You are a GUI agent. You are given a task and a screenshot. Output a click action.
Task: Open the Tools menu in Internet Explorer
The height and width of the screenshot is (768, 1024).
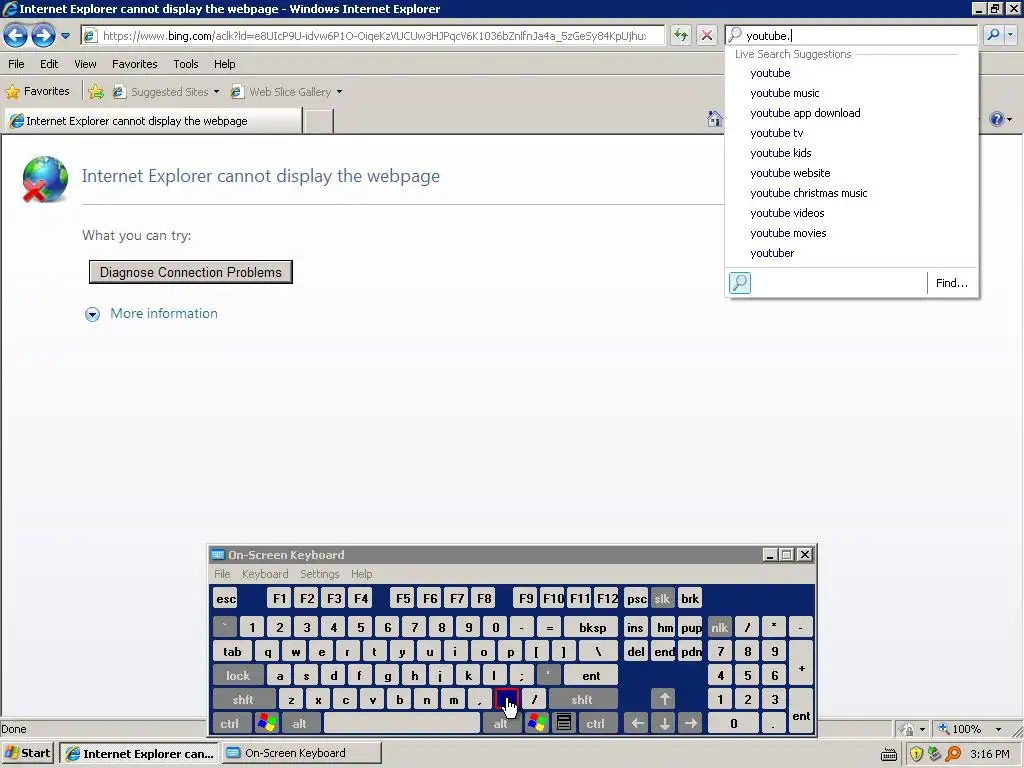[185, 64]
